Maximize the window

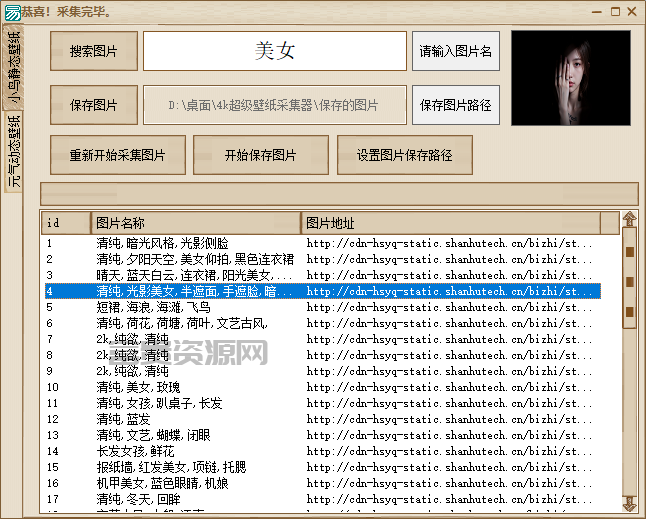615,12
